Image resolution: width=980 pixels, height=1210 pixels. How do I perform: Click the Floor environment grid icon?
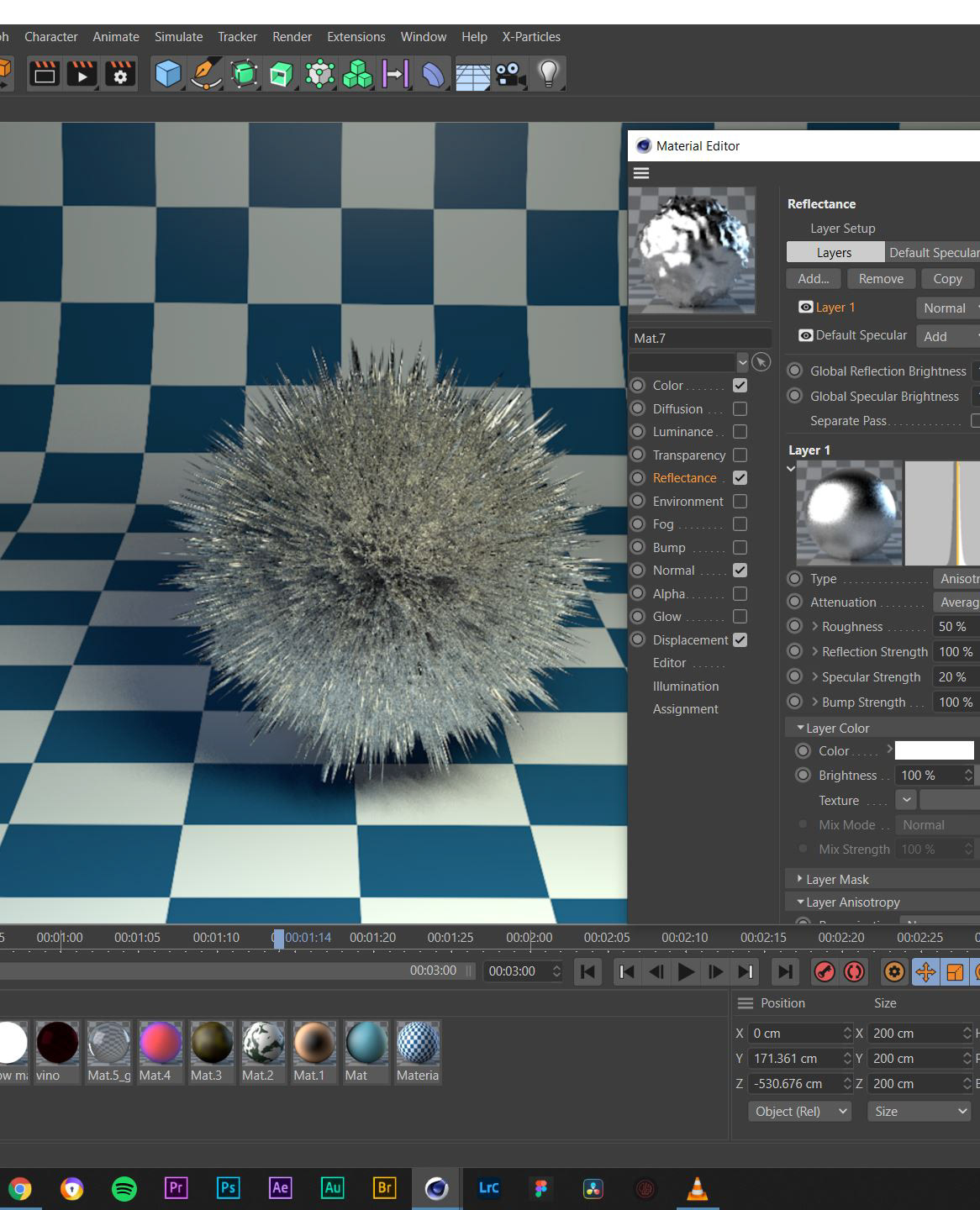(x=472, y=74)
